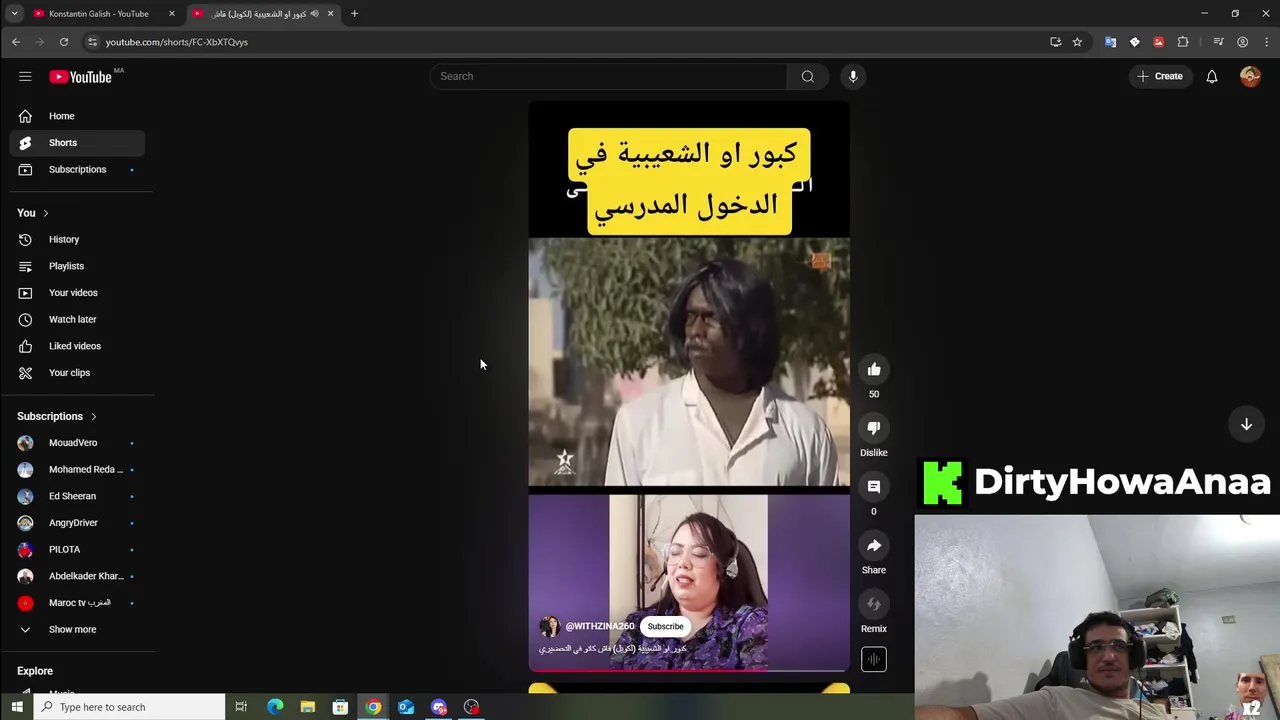Viewport: 1280px width, 720px height.
Task: View site information icon in address bar
Action: [92, 42]
